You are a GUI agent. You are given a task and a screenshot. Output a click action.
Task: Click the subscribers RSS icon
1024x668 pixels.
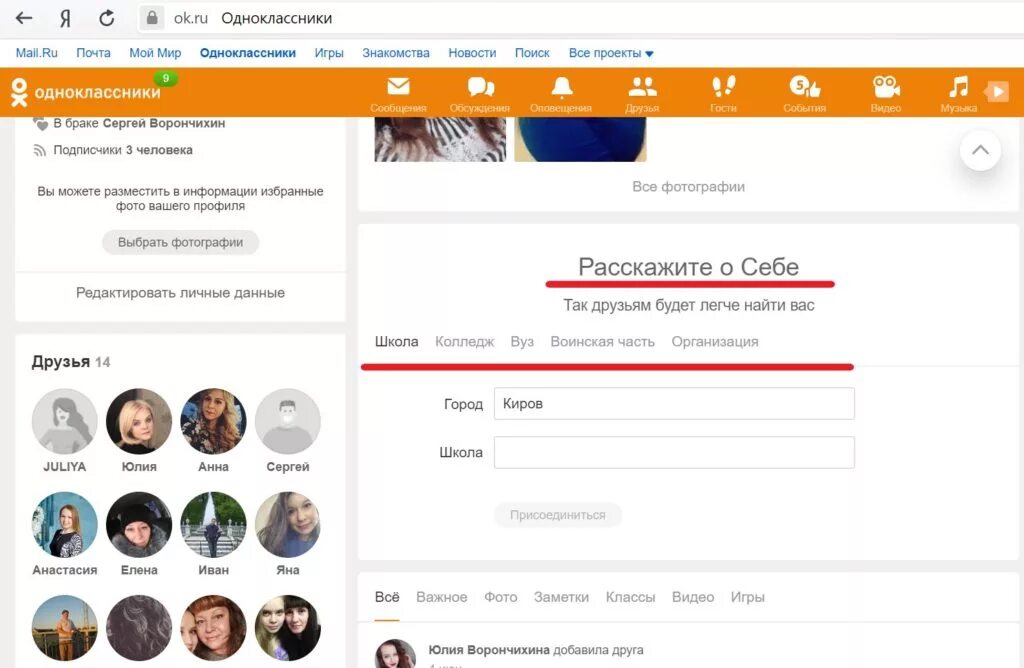click(x=40, y=151)
